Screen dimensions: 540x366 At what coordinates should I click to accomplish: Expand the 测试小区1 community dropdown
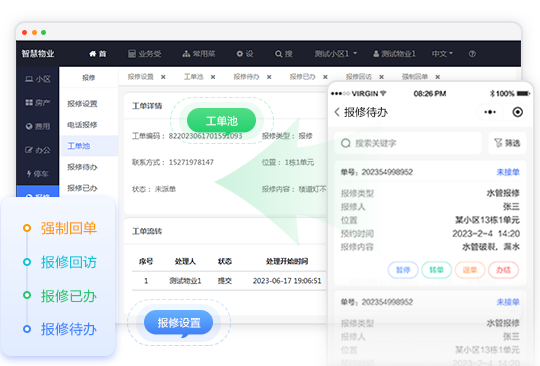pos(335,54)
